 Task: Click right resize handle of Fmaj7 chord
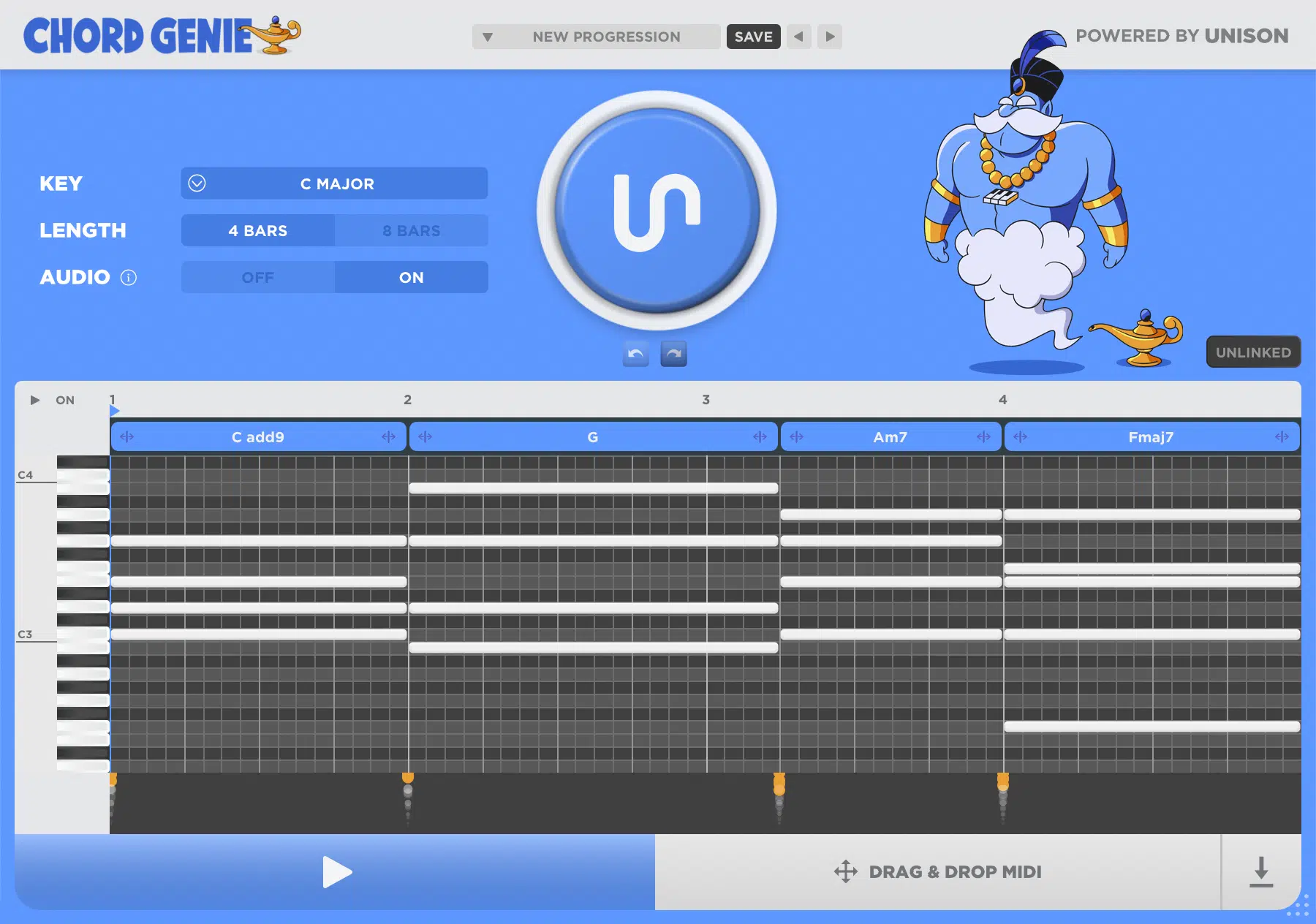coord(1282,437)
